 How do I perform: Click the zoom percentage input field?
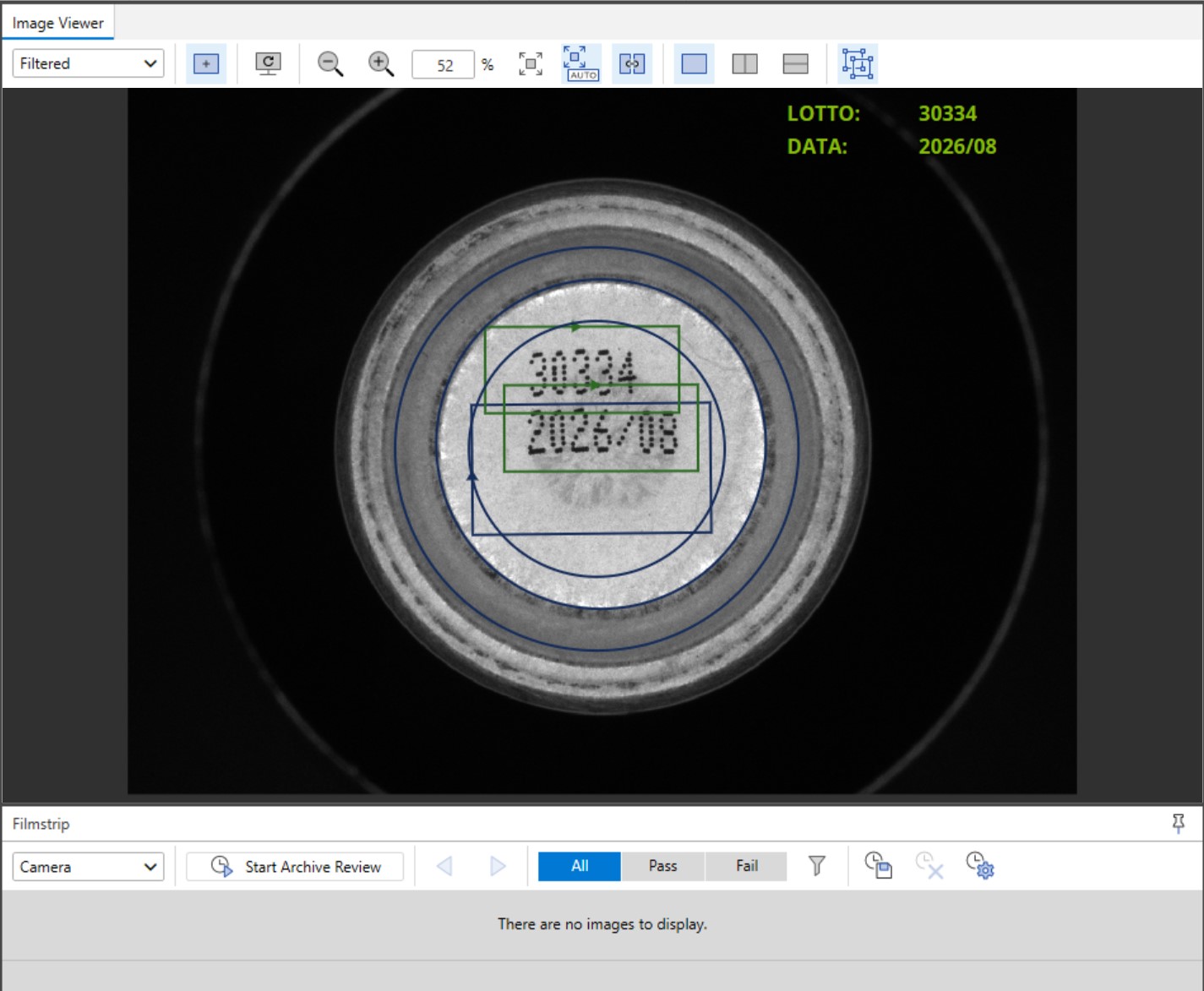pos(443,65)
